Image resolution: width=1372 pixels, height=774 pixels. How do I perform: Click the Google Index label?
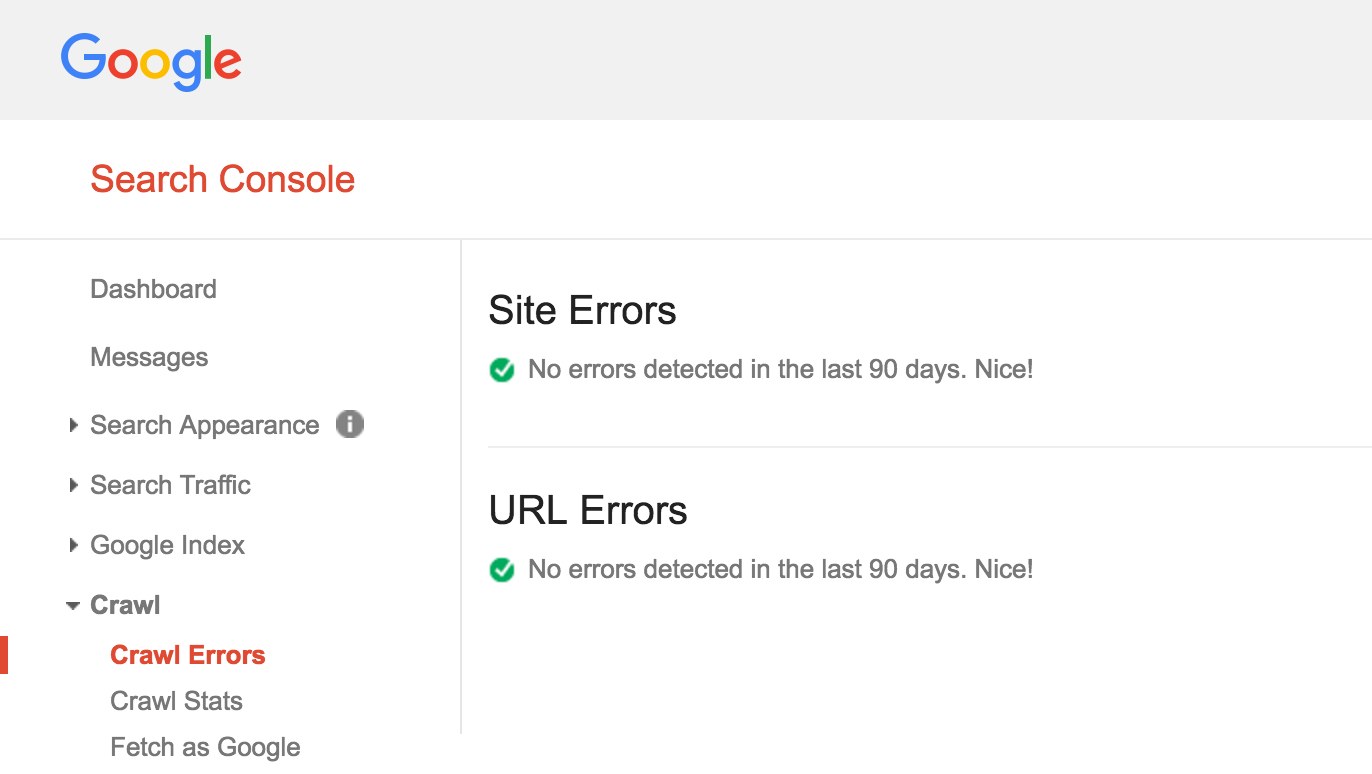167,545
